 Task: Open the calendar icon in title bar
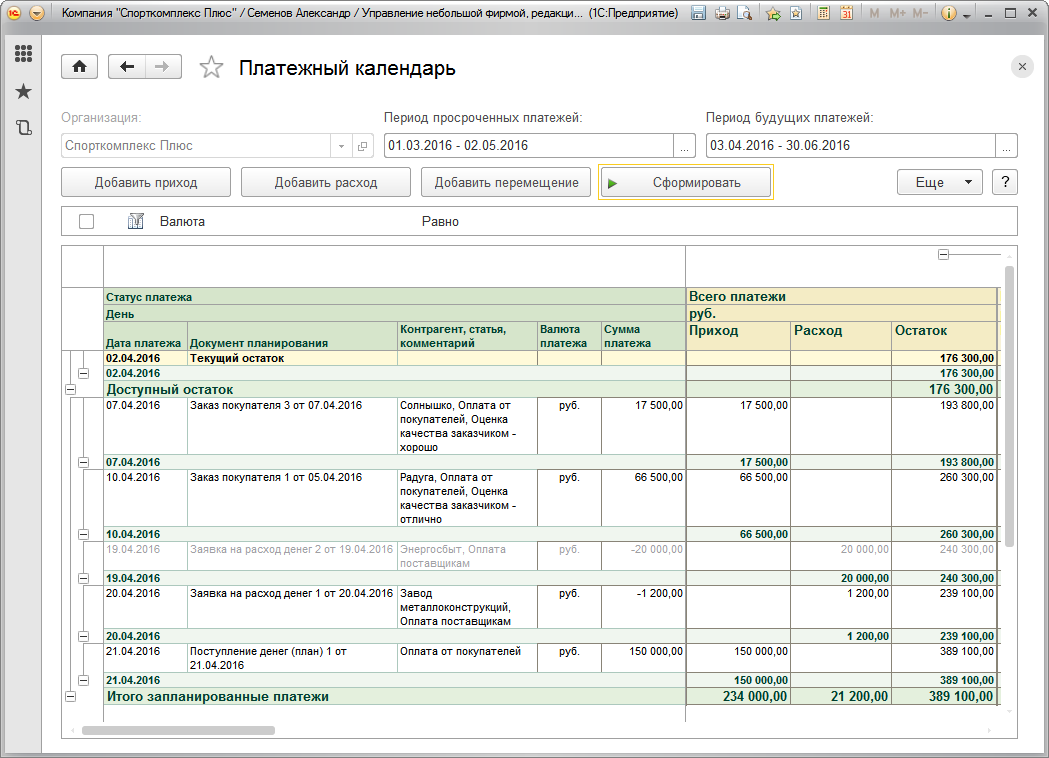pos(846,14)
